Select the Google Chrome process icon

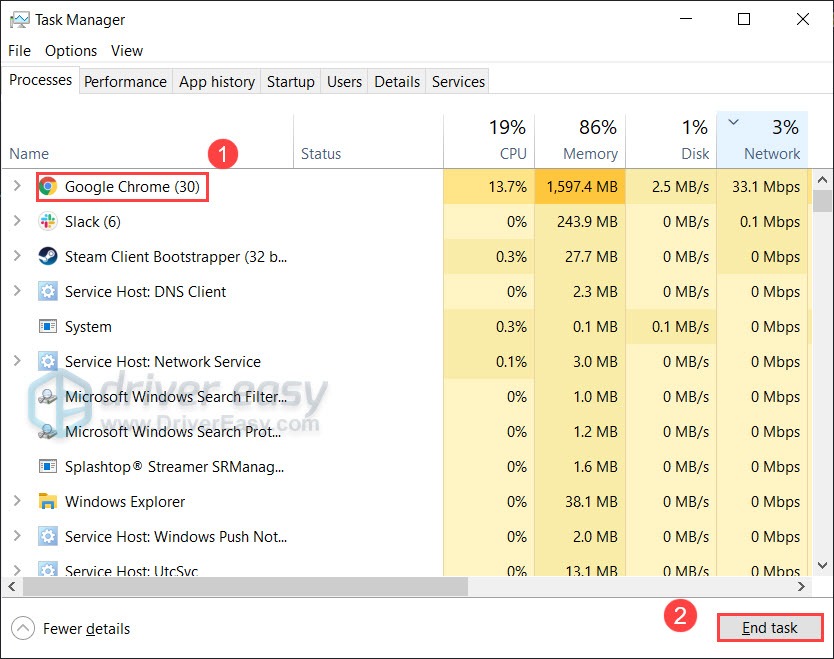coord(48,187)
